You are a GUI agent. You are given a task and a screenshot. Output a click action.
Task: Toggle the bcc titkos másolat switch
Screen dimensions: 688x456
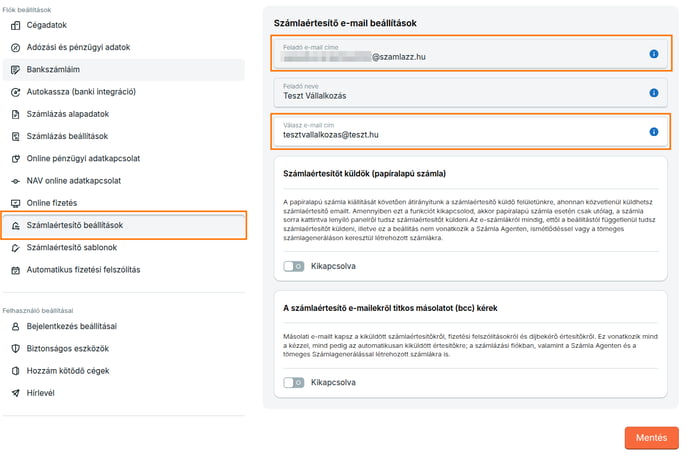click(x=294, y=383)
